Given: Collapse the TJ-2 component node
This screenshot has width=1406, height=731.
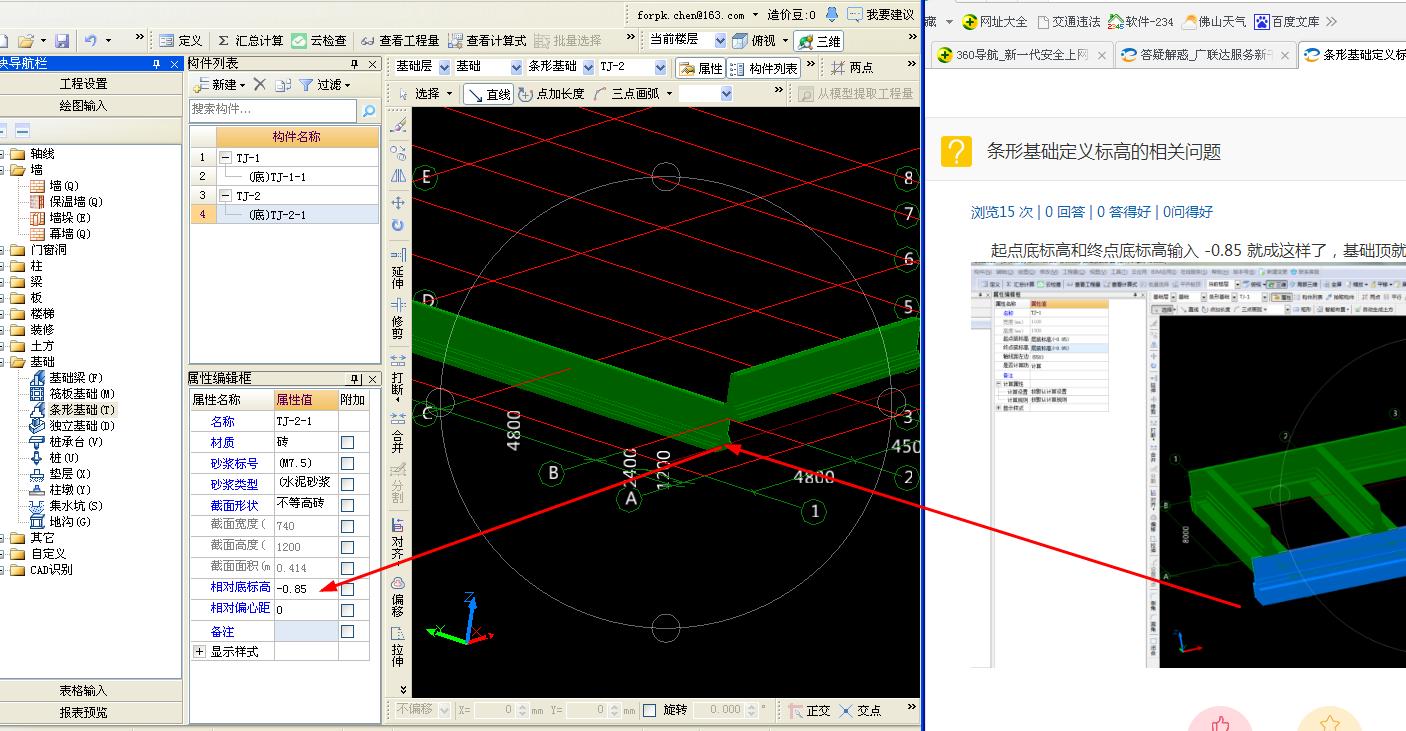Looking at the screenshot, I should 225,196.
